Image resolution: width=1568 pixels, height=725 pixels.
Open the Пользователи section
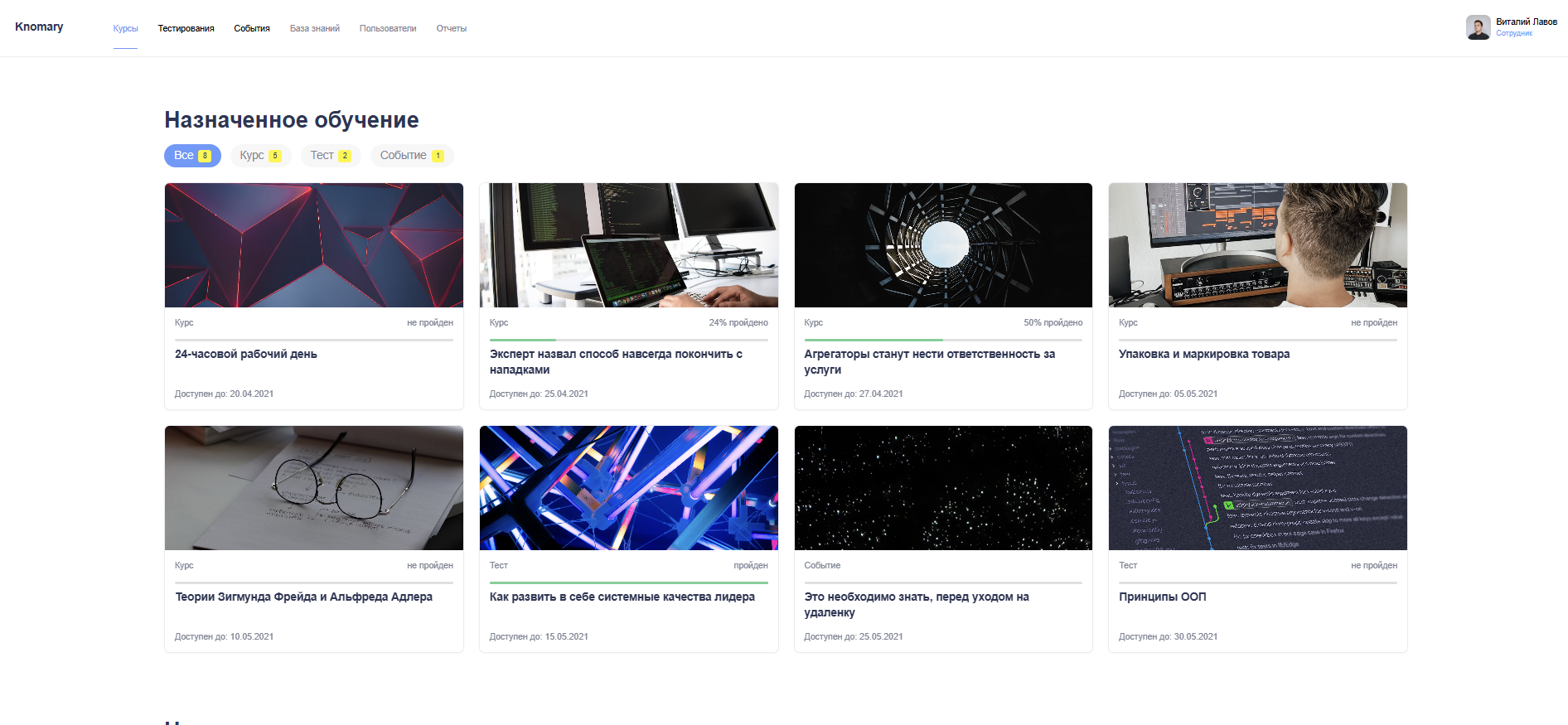[388, 28]
